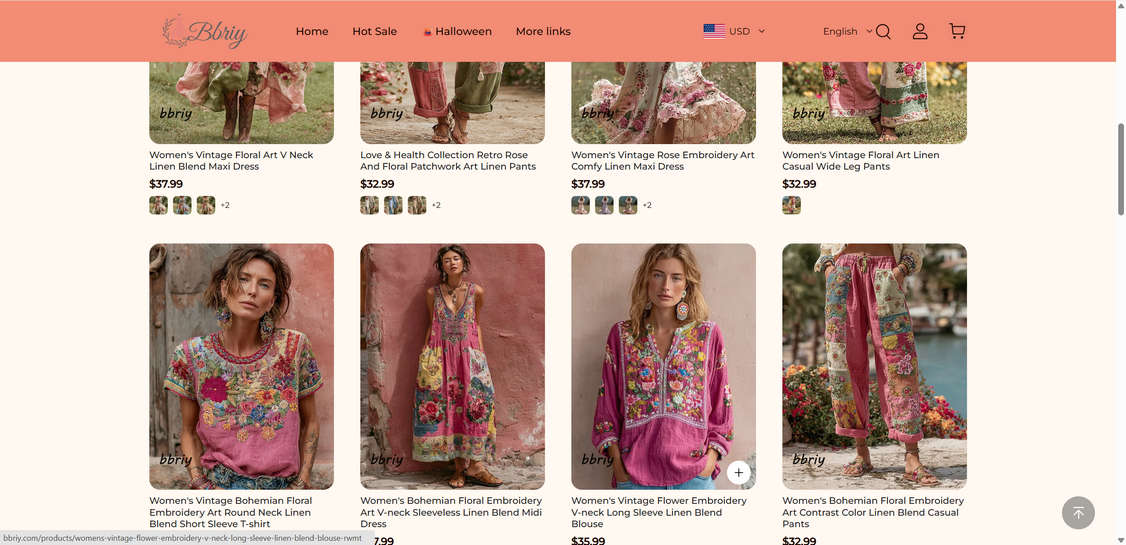
Task: Select third swatch under Rose Embroidery Maxi Dress
Action: click(628, 205)
